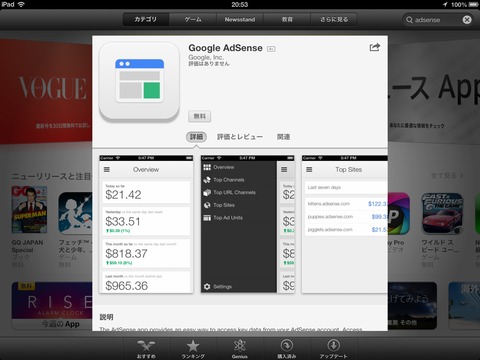Tap the share icon on AdSense page
Image resolution: width=480 pixels, height=360 pixels.
point(375,47)
